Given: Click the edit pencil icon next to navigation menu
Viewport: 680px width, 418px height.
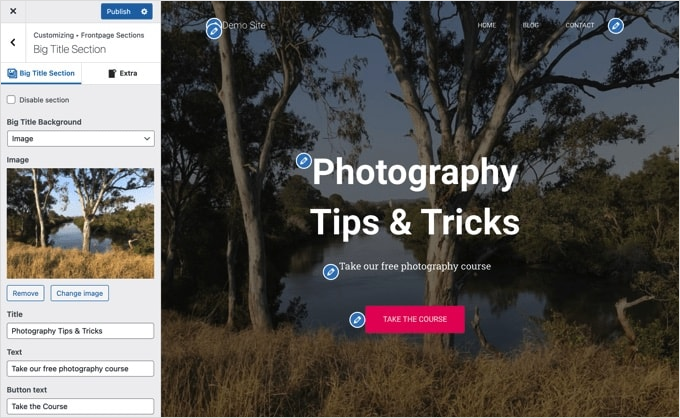Looking at the screenshot, I should 615,26.
